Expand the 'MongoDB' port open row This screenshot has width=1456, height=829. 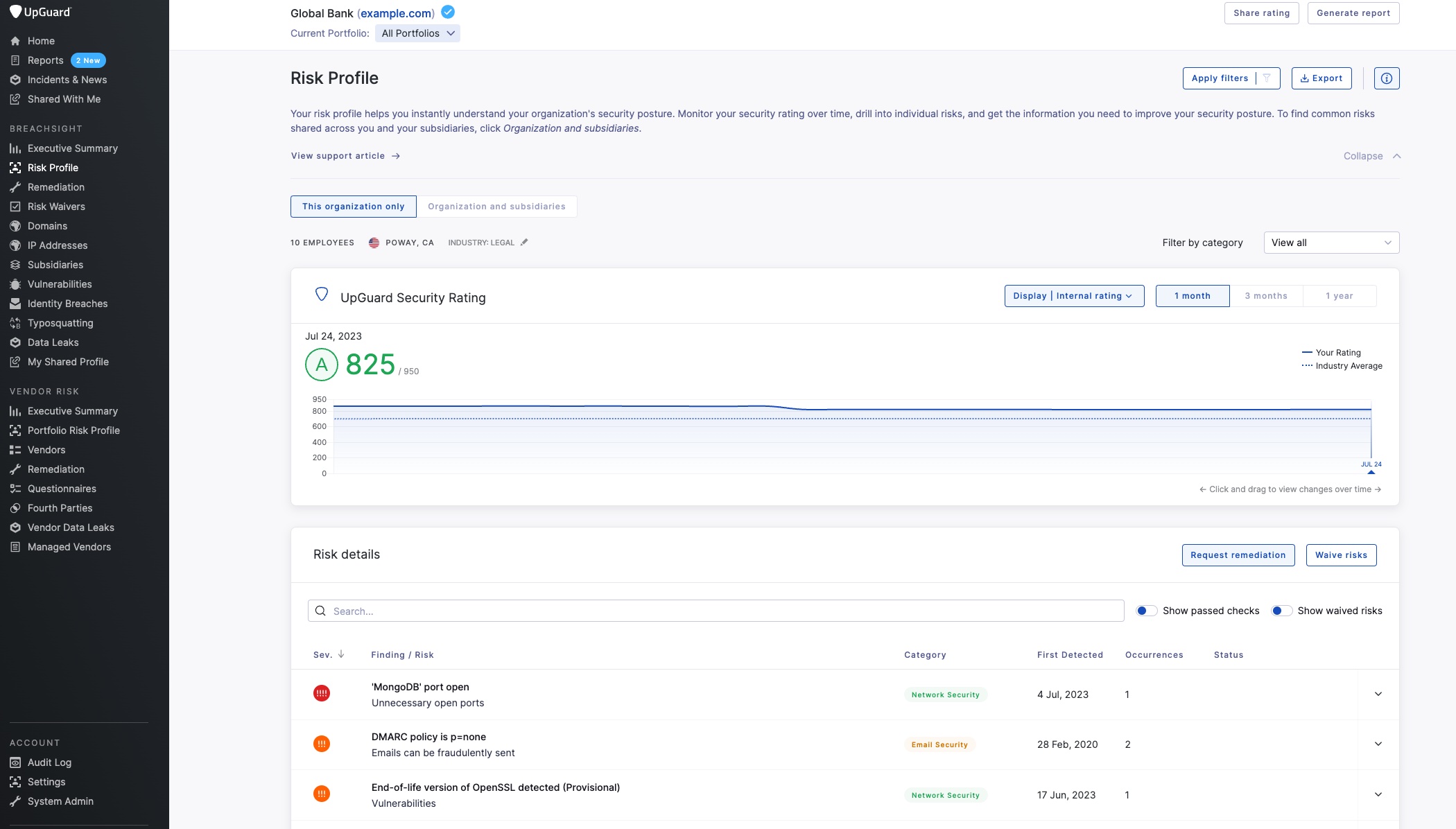[1378, 694]
